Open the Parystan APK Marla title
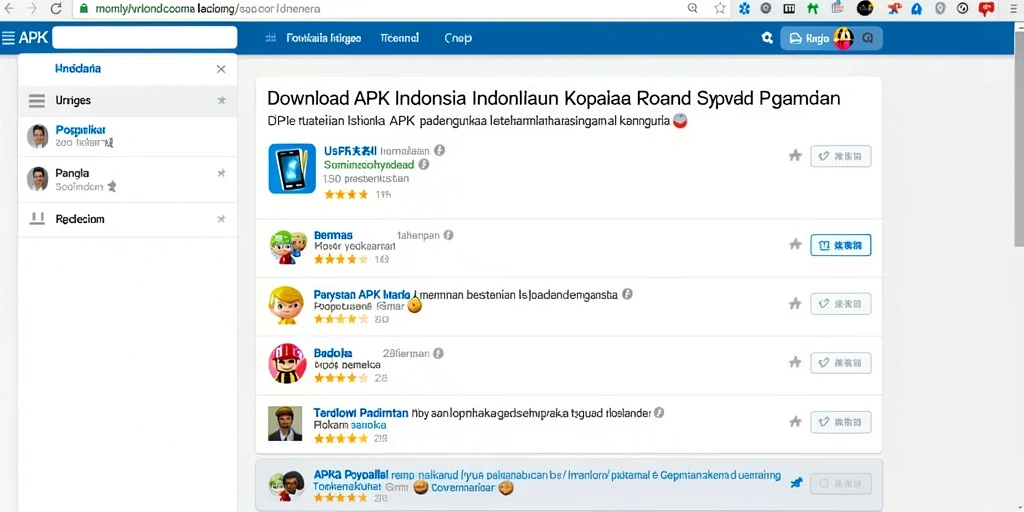Viewport: 1024px width, 512px height. pos(362,295)
